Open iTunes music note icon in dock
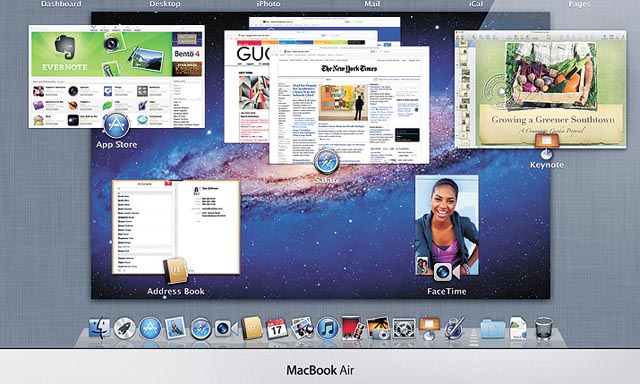Viewport: 640px width, 384px height. pos(328,328)
